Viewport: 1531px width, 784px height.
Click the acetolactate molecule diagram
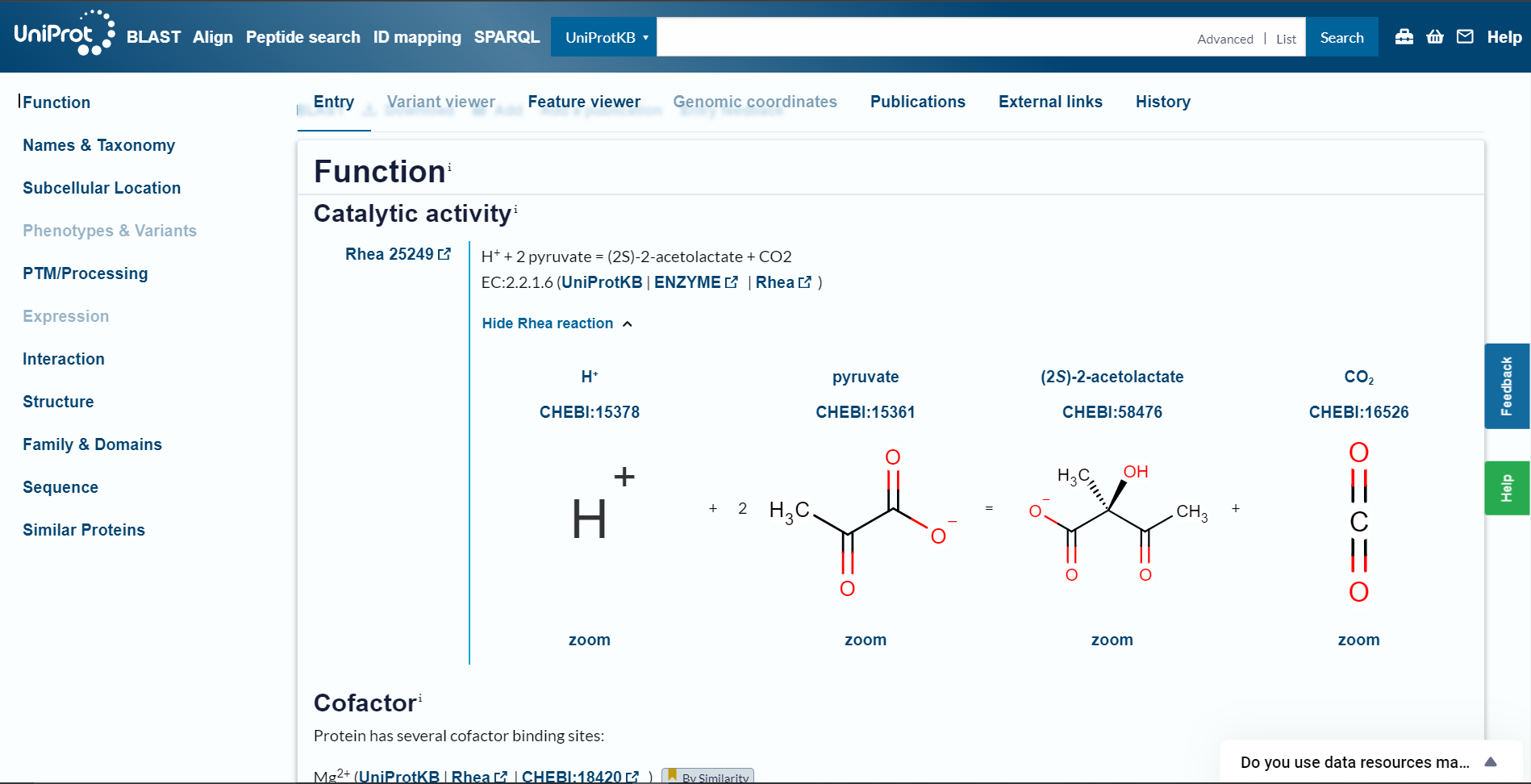1119,523
